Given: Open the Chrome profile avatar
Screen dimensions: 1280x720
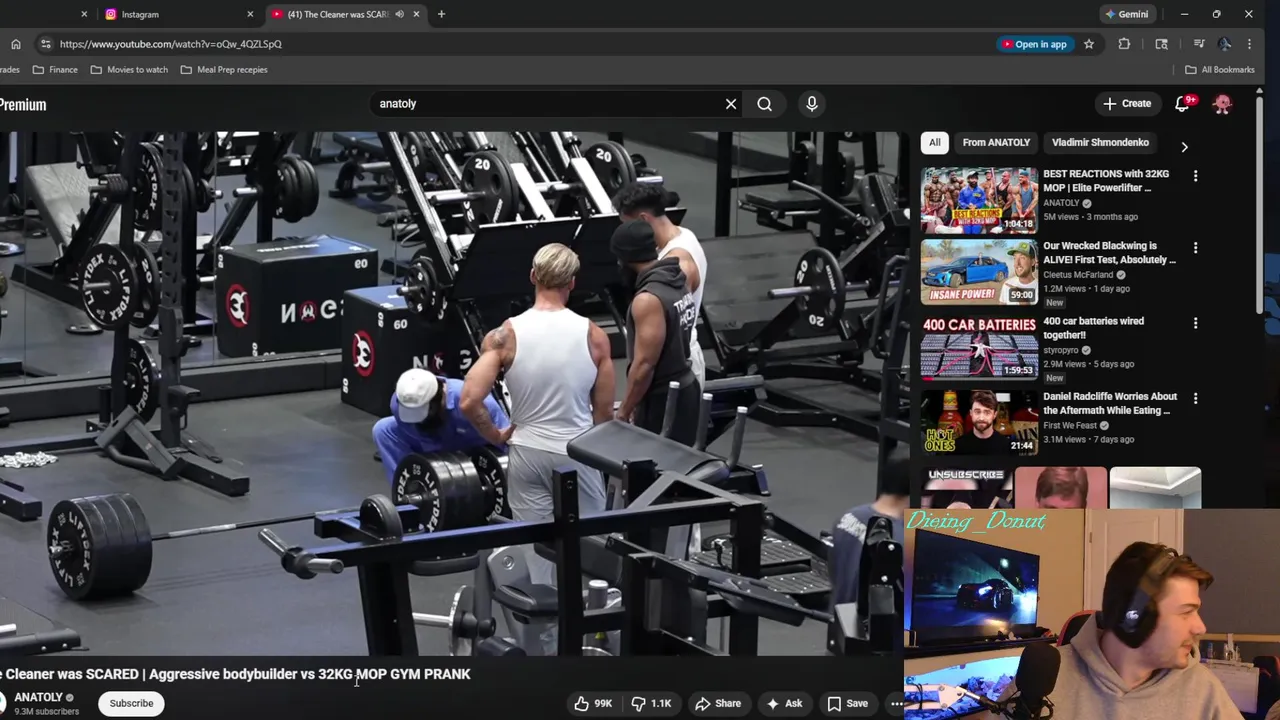Looking at the screenshot, I should click(x=1224, y=44).
